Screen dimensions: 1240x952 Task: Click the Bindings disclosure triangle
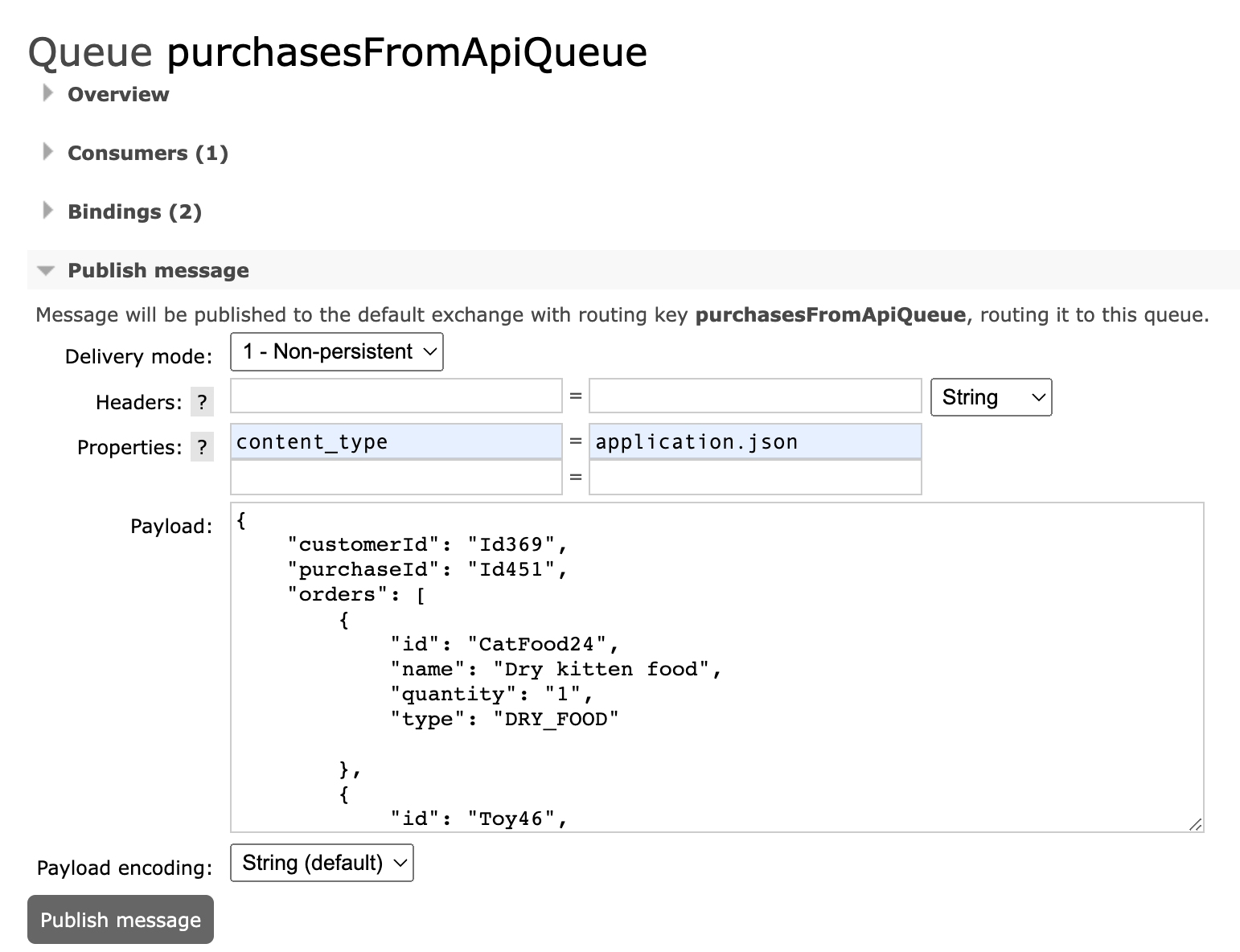47,210
